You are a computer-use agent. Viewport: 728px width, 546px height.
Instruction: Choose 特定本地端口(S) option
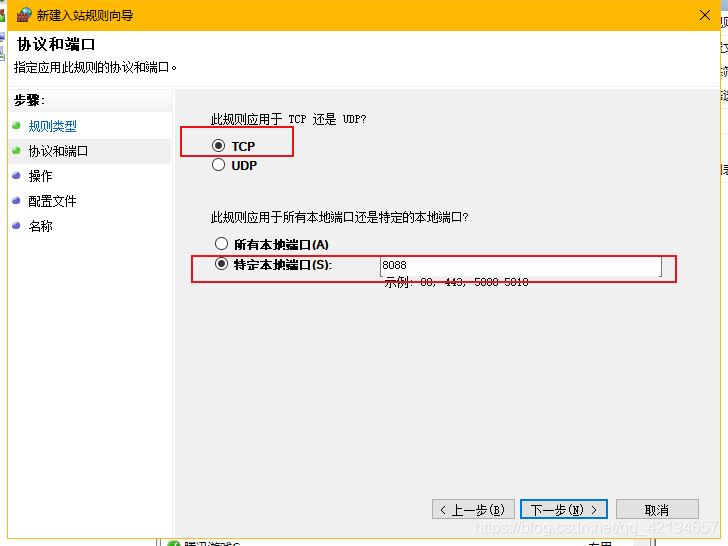221,264
